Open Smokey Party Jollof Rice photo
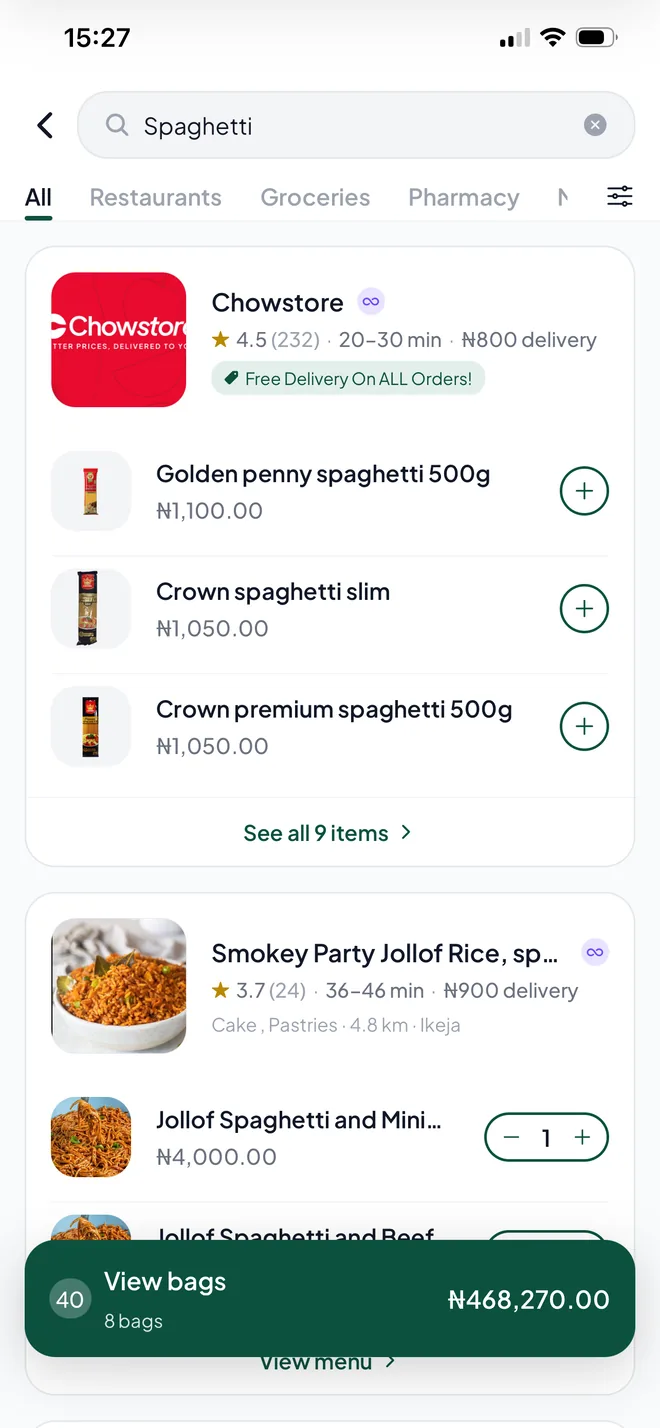The image size is (660, 1428). click(119, 986)
